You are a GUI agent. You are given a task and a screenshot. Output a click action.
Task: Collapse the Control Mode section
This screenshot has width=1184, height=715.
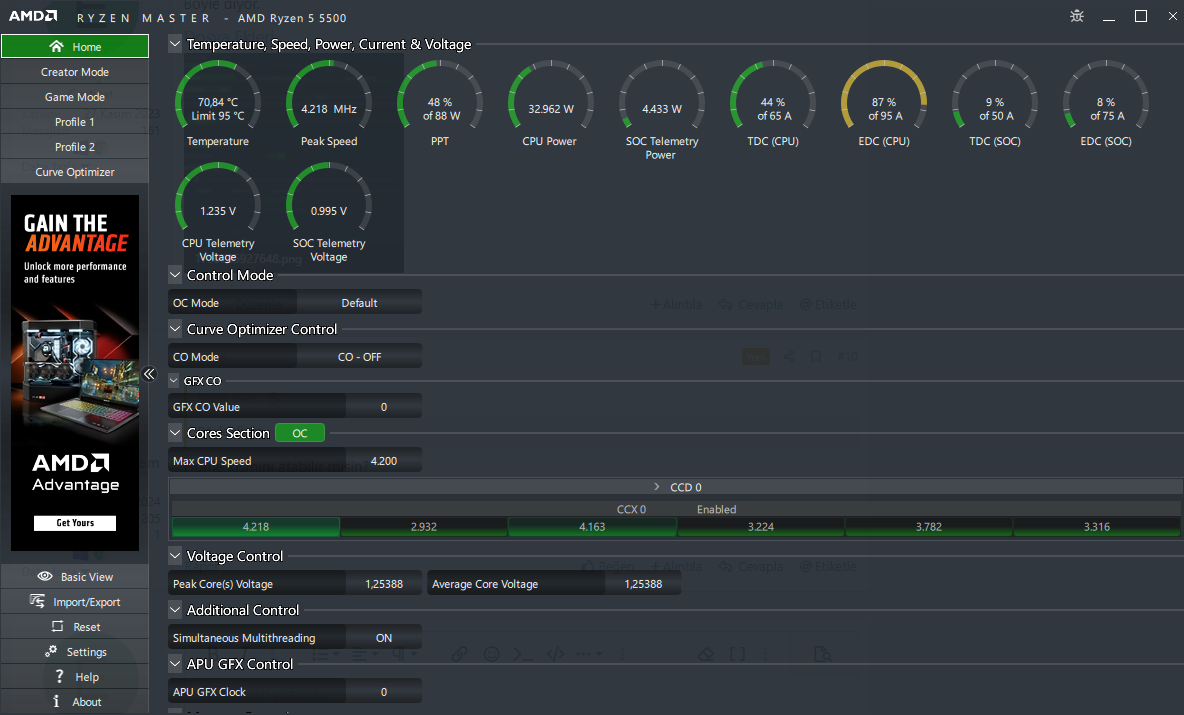174,275
